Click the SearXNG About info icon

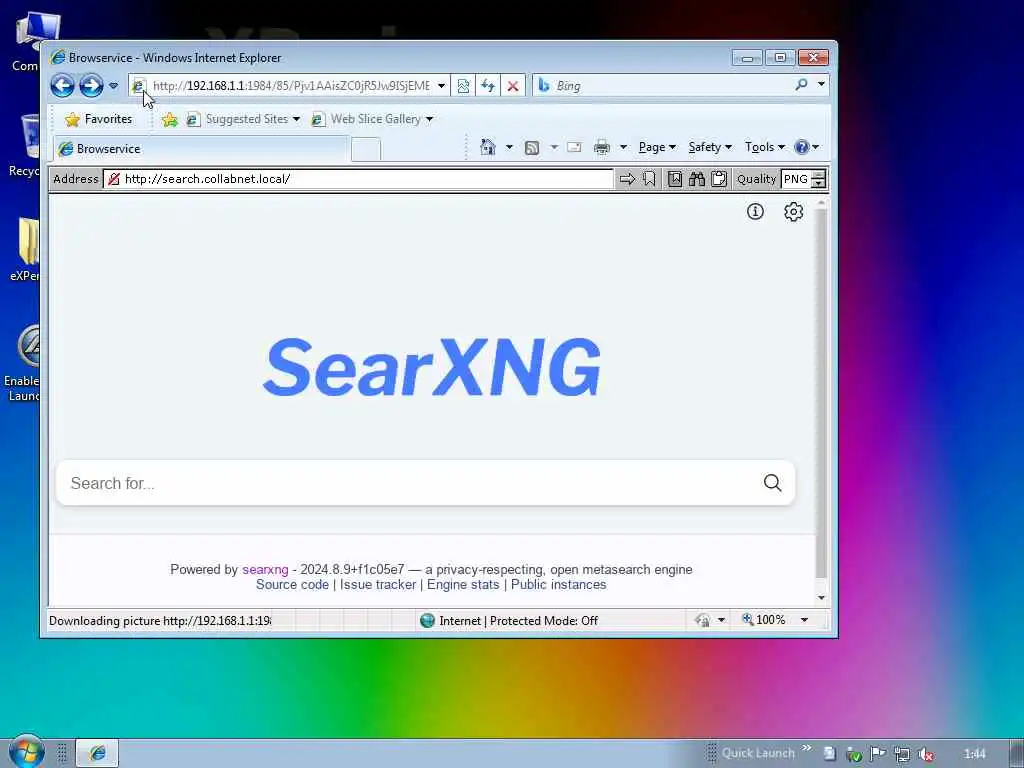tap(755, 212)
